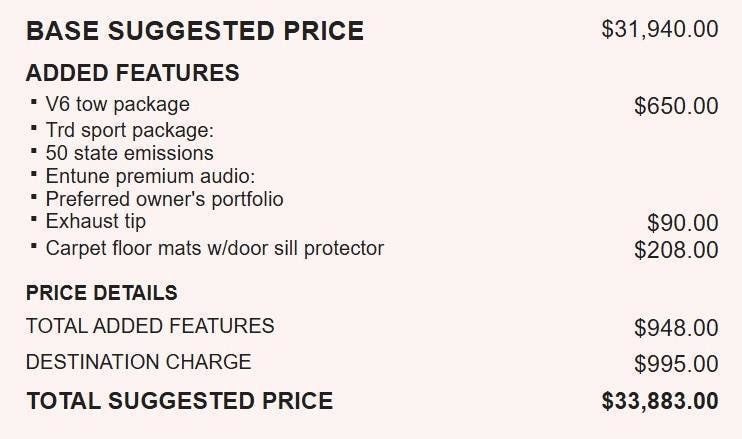Click the $33,883.00 total price amount

(x=659, y=401)
